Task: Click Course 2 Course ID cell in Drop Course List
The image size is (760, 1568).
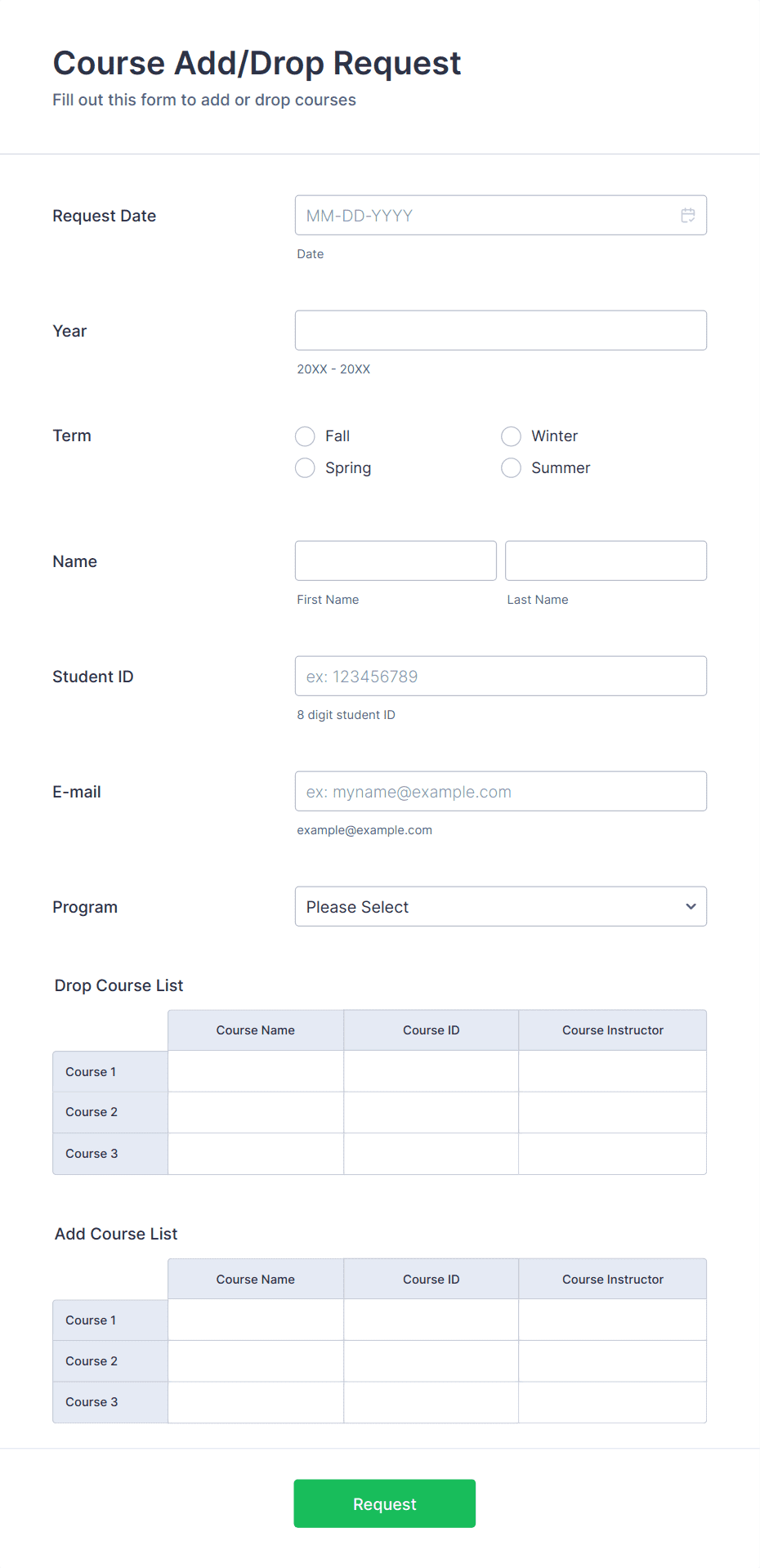Action: (431, 1112)
